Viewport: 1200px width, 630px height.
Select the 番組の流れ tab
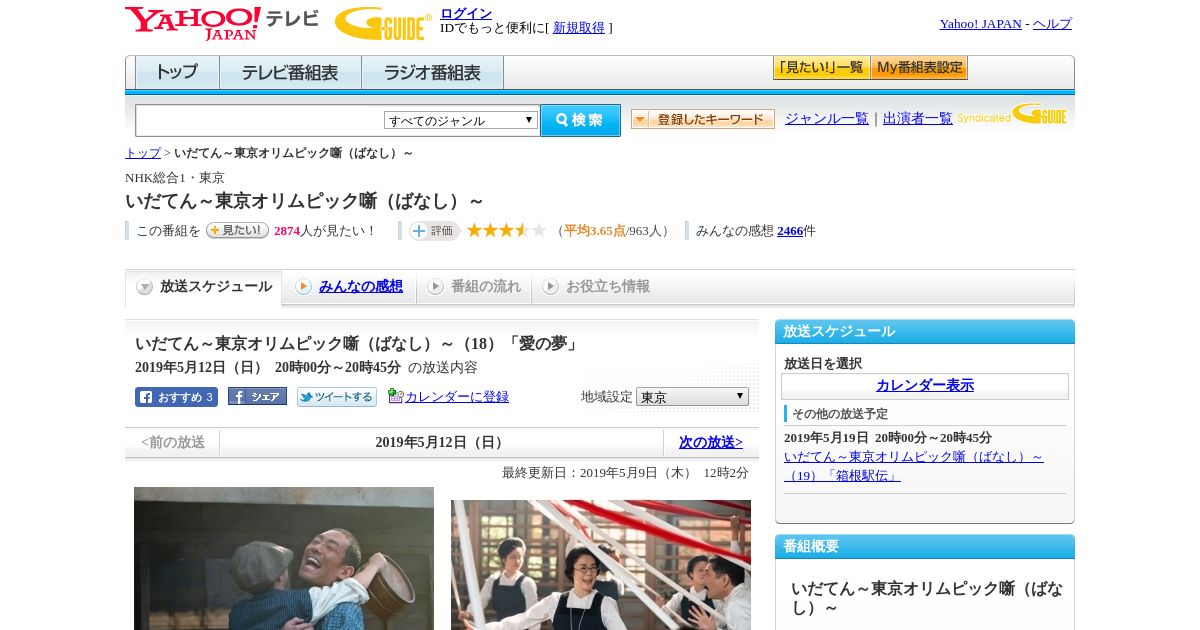(x=474, y=287)
